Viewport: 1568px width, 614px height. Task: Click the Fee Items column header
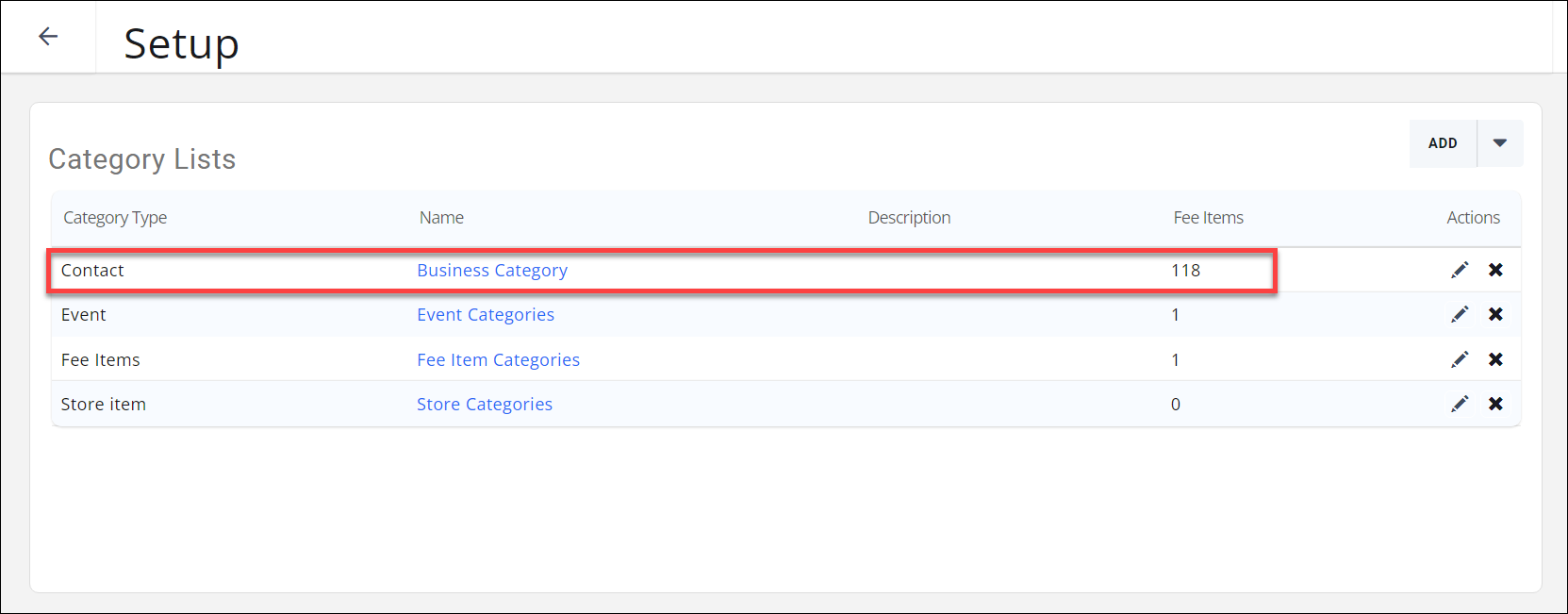point(1208,218)
